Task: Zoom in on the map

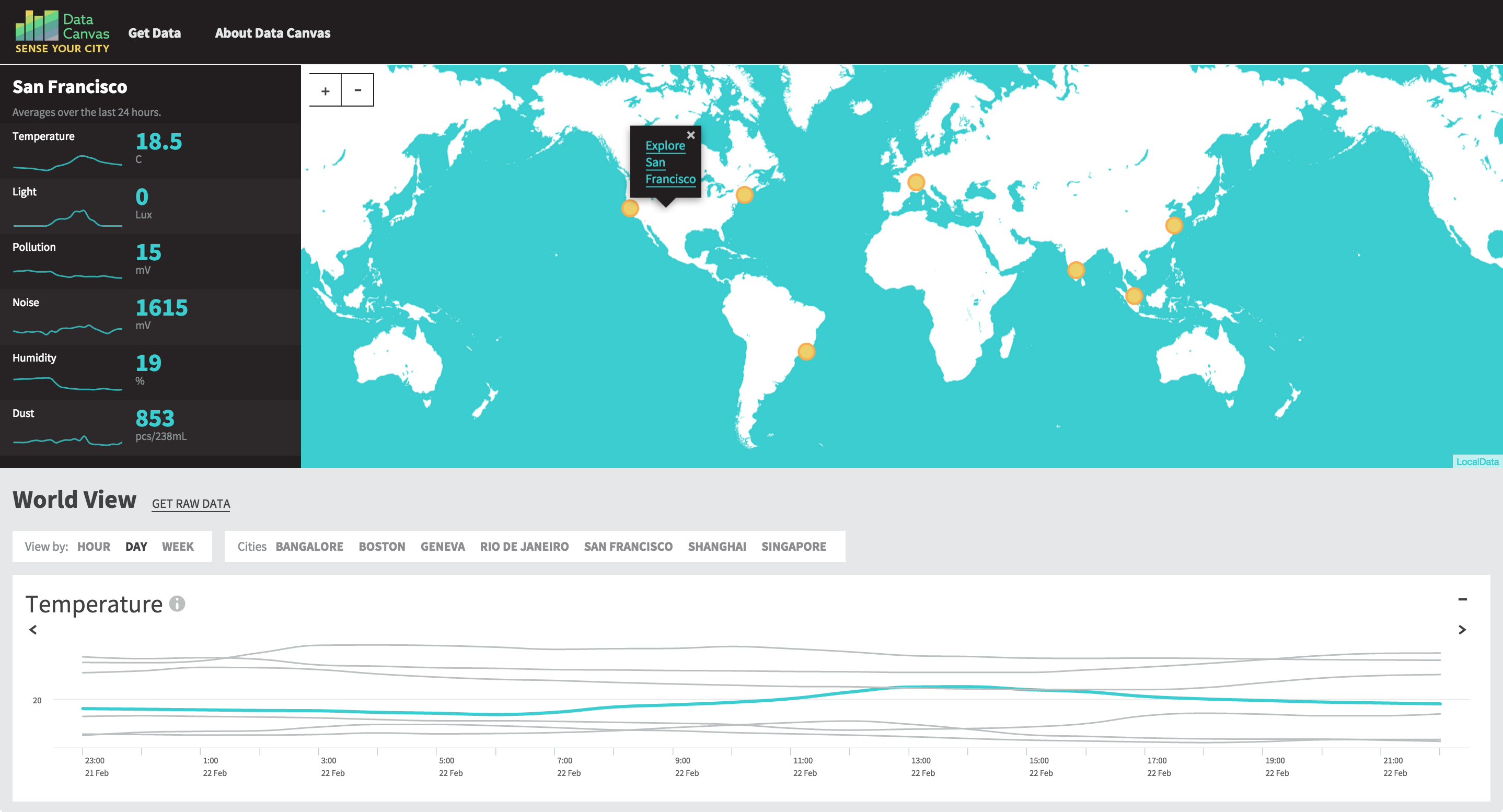Action: click(325, 90)
